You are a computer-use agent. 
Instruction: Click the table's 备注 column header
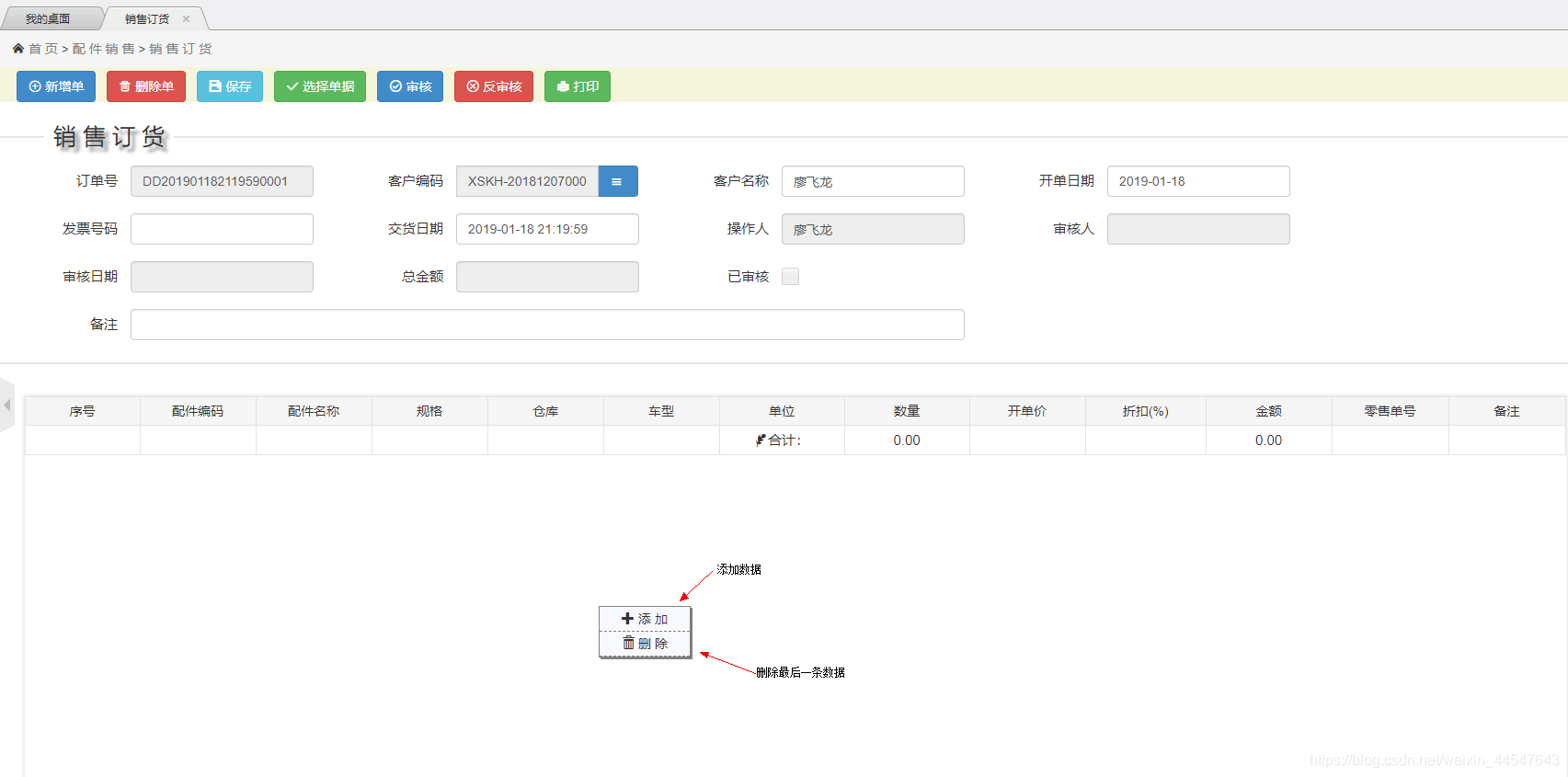click(x=1506, y=411)
